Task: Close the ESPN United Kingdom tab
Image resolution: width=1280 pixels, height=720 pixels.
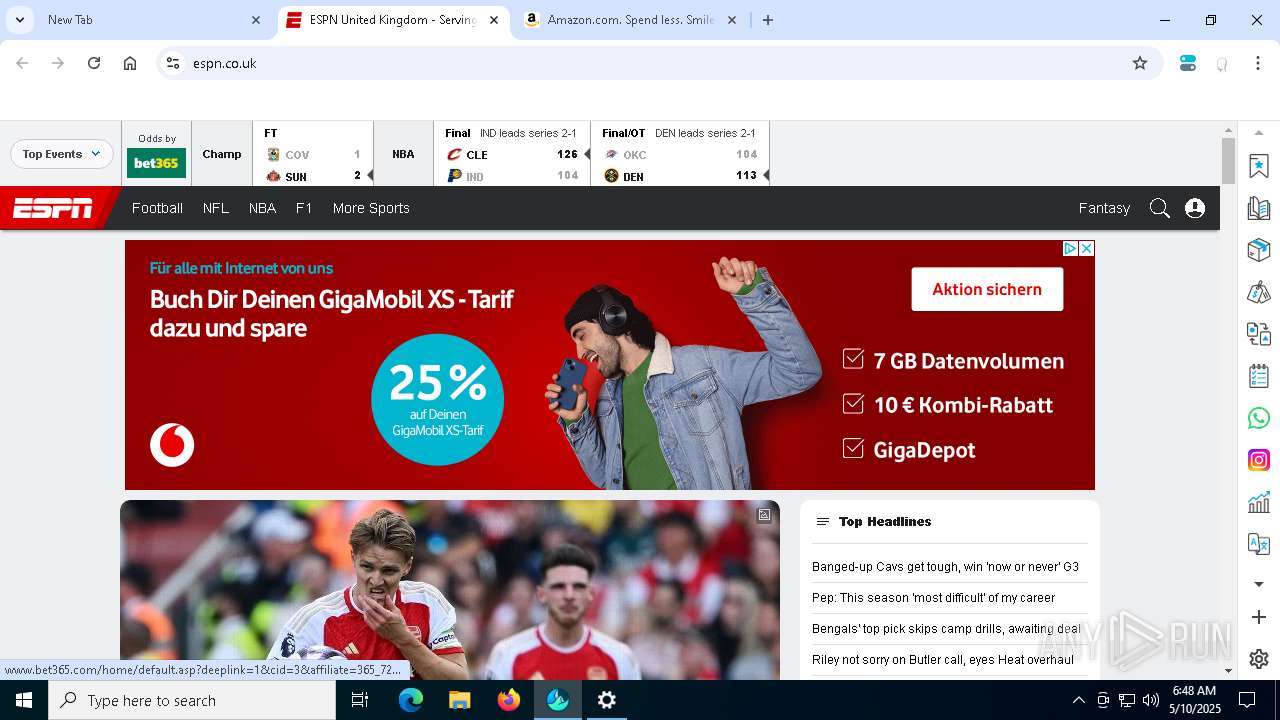Action: pyautogui.click(x=494, y=20)
